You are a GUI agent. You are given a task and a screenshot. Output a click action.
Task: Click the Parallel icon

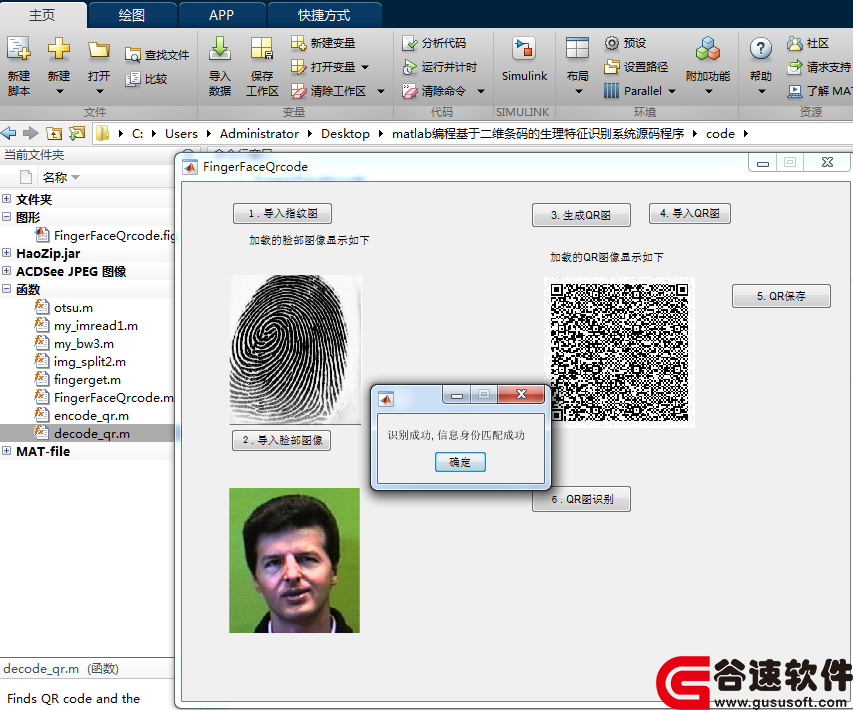point(611,91)
